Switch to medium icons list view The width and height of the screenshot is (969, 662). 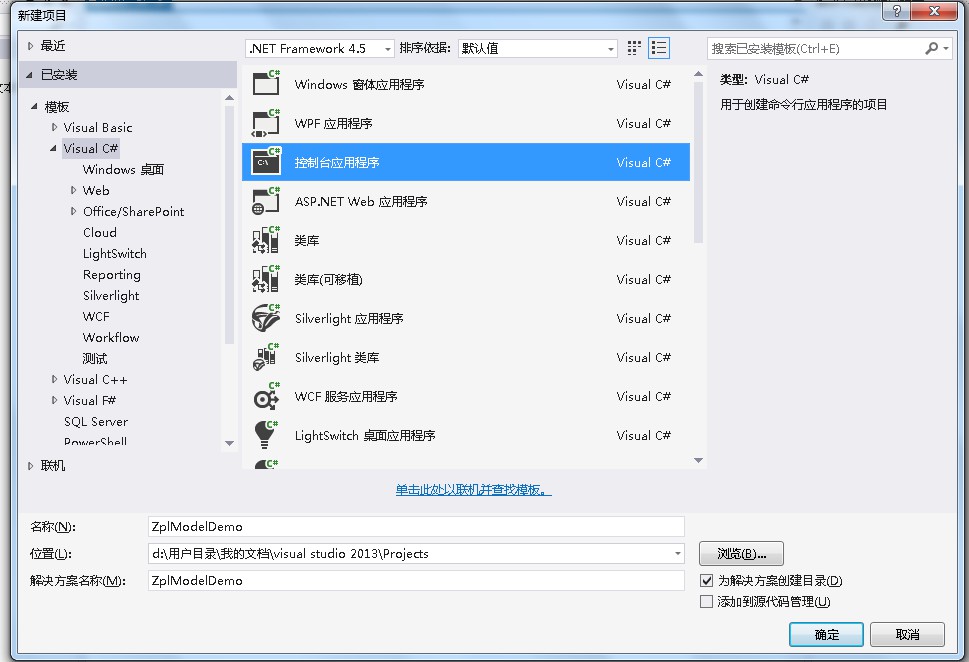coord(659,48)
